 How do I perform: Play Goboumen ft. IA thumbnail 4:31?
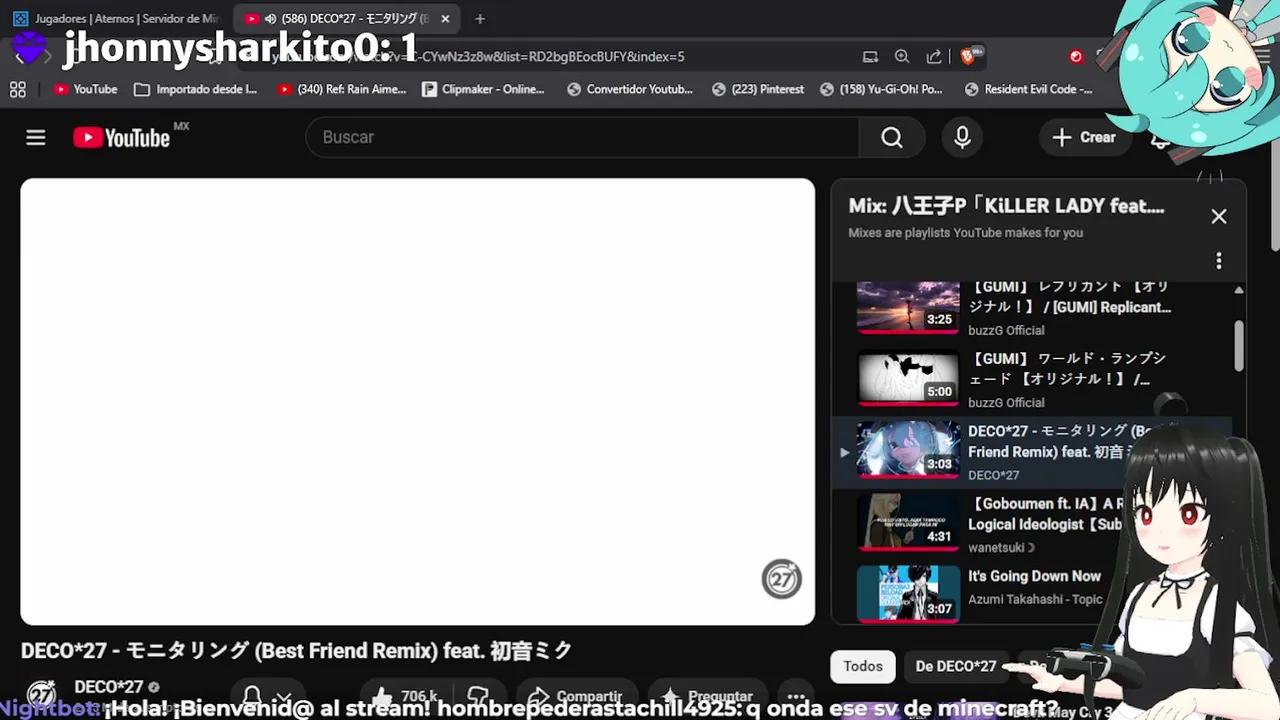pos(908,521)
